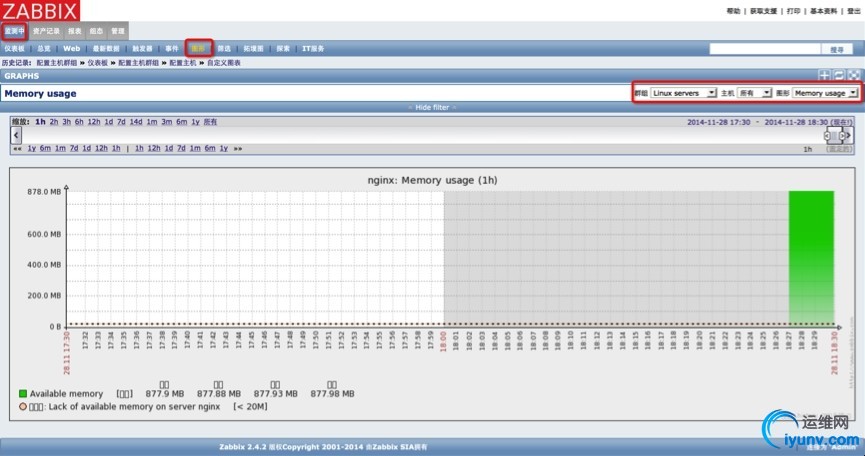Viewport: 865px width, 456px height.
Task: Open the 管理 main tab
Action: pos(118,31)
